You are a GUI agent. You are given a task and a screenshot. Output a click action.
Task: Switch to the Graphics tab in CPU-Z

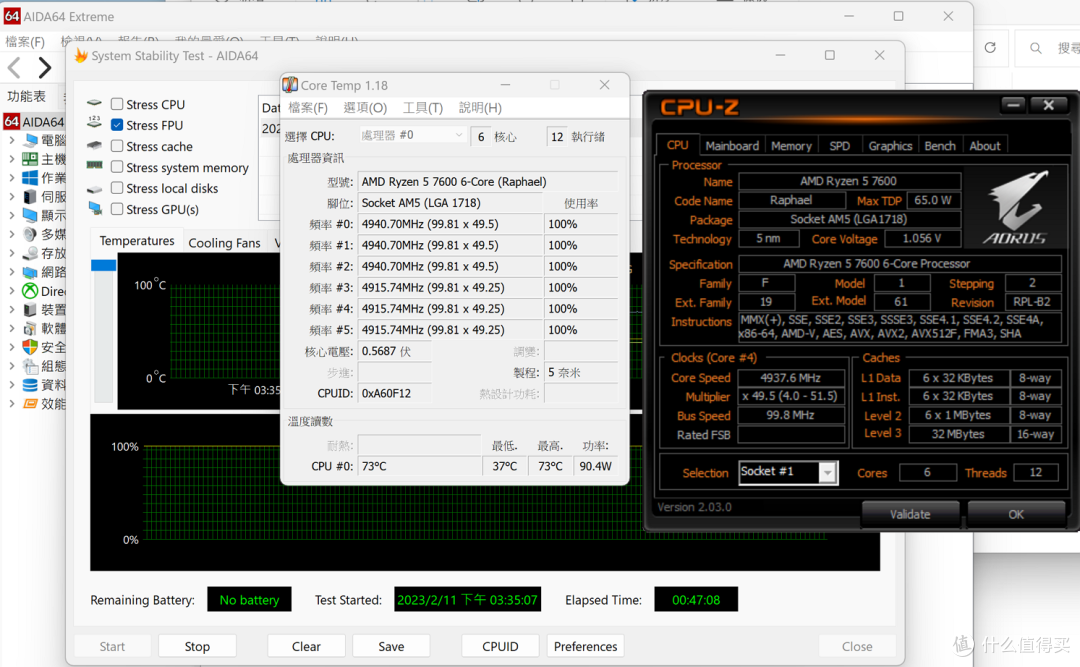(x=890, y=145)
